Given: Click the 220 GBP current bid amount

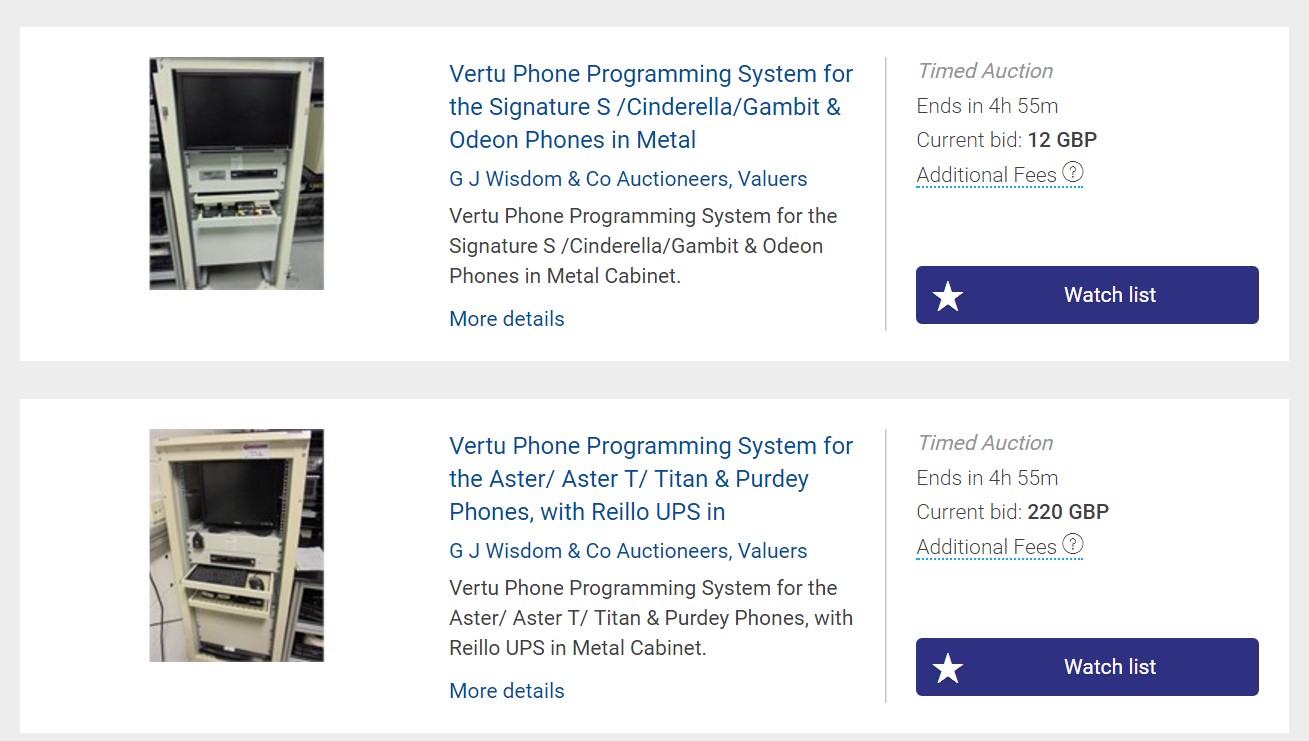Looking at the screenshot, I should click(x=1068, y=512).
